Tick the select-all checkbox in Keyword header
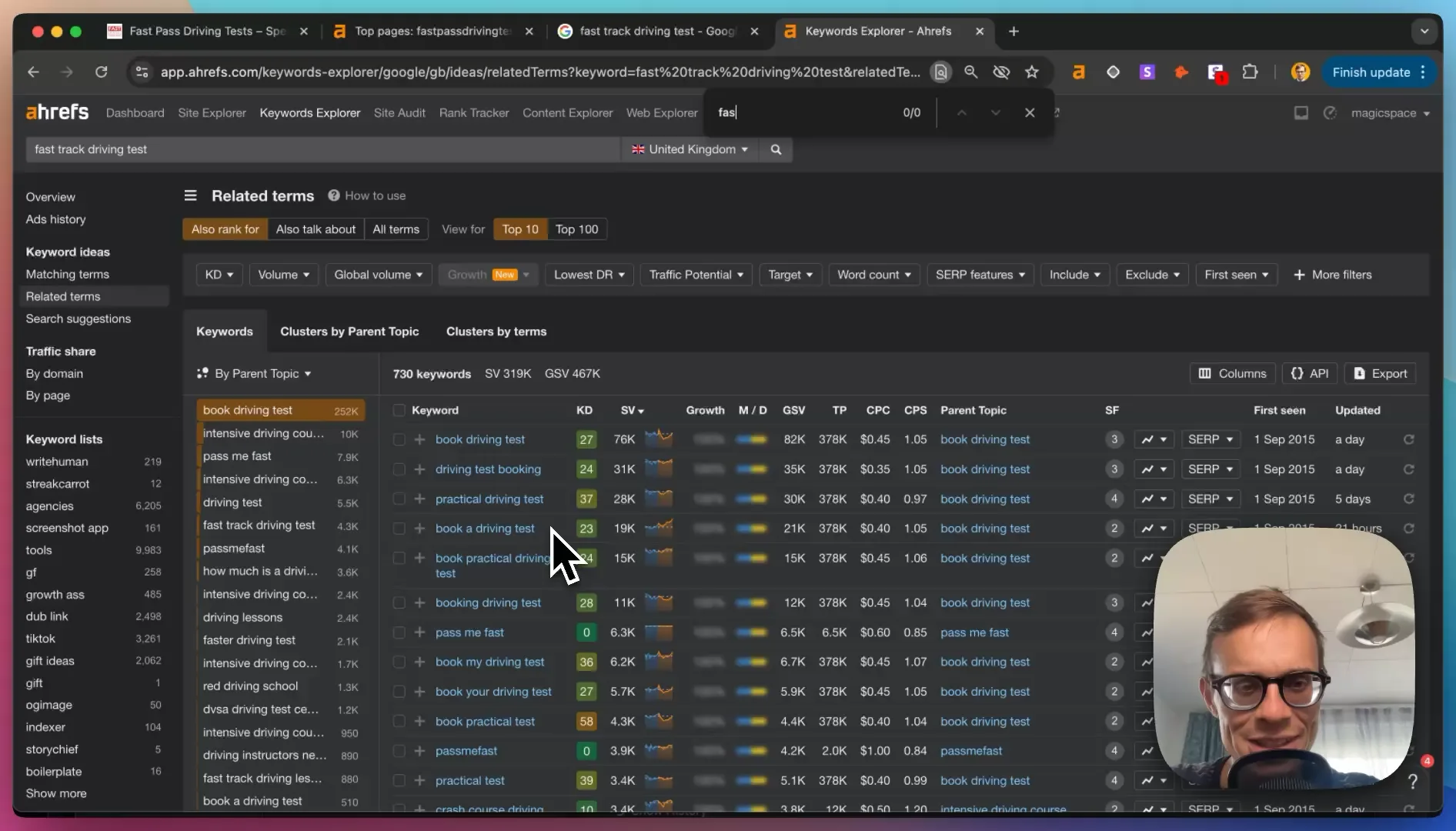The image size is (1456, 831). click(x=399, y=410)
